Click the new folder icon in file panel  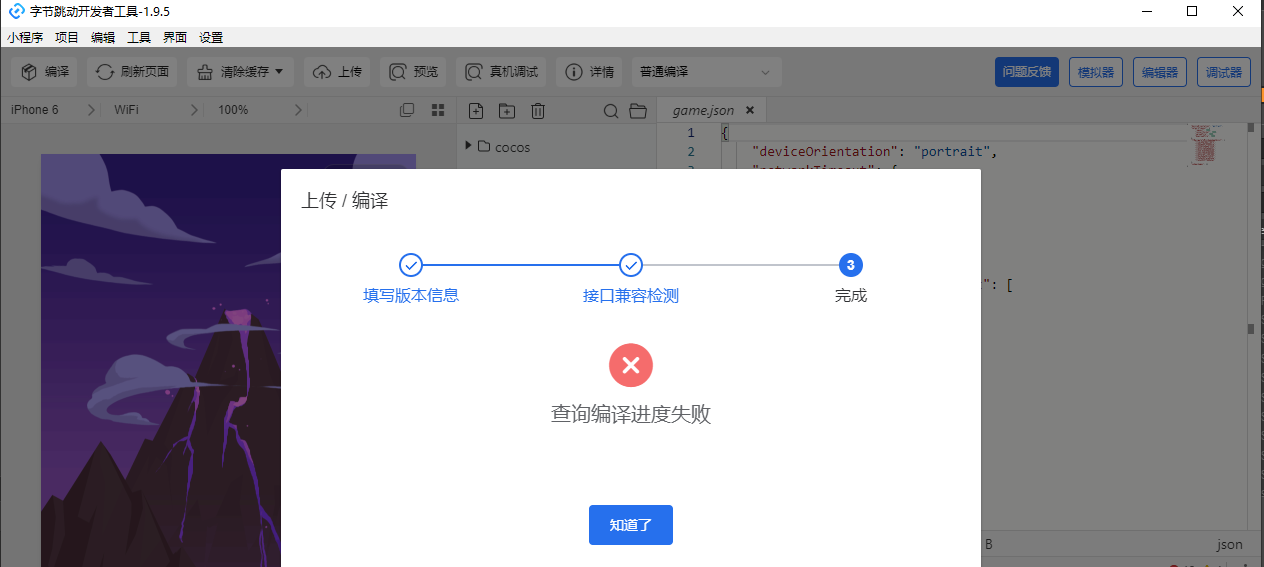tap(507, 110)
